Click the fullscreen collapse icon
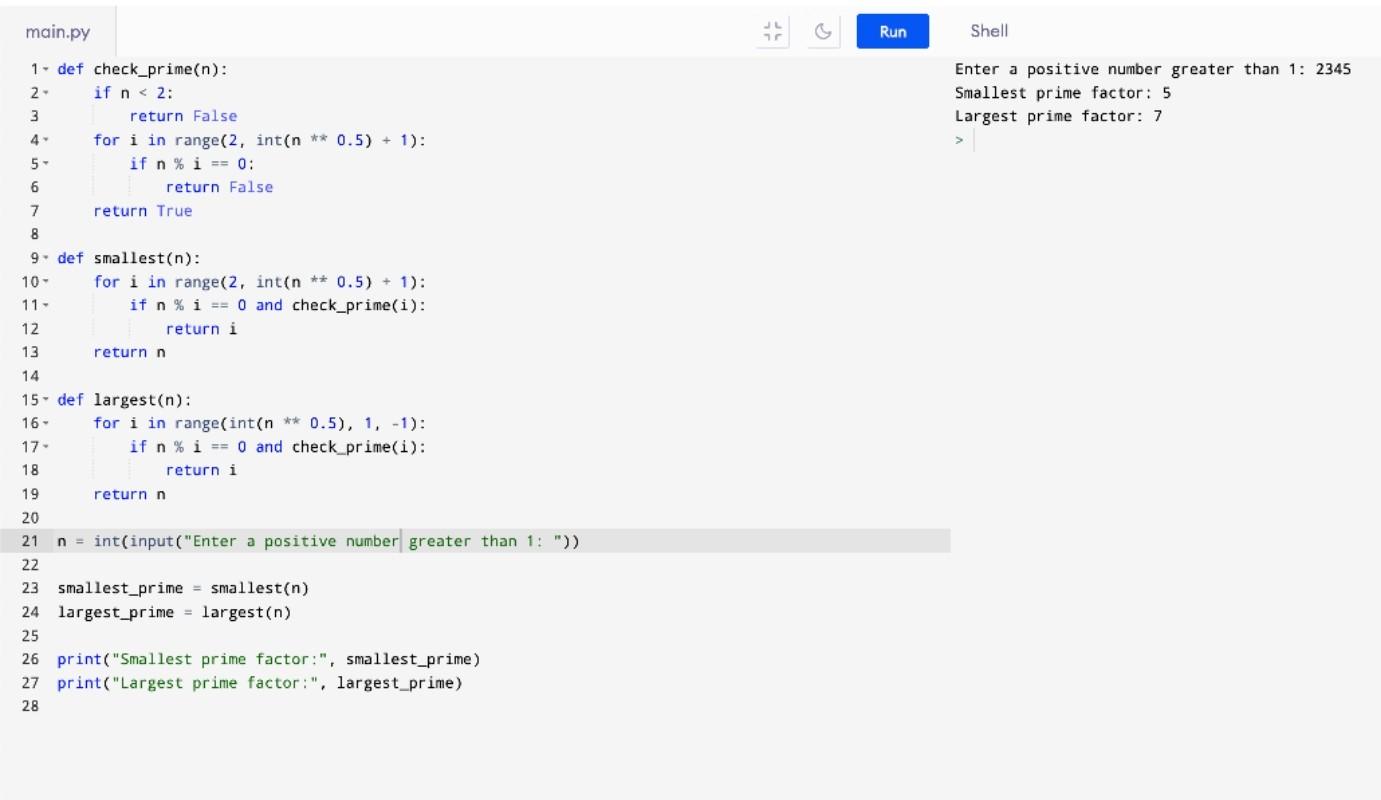Viewport: 1381px width, 800px height. pos(772,31)
